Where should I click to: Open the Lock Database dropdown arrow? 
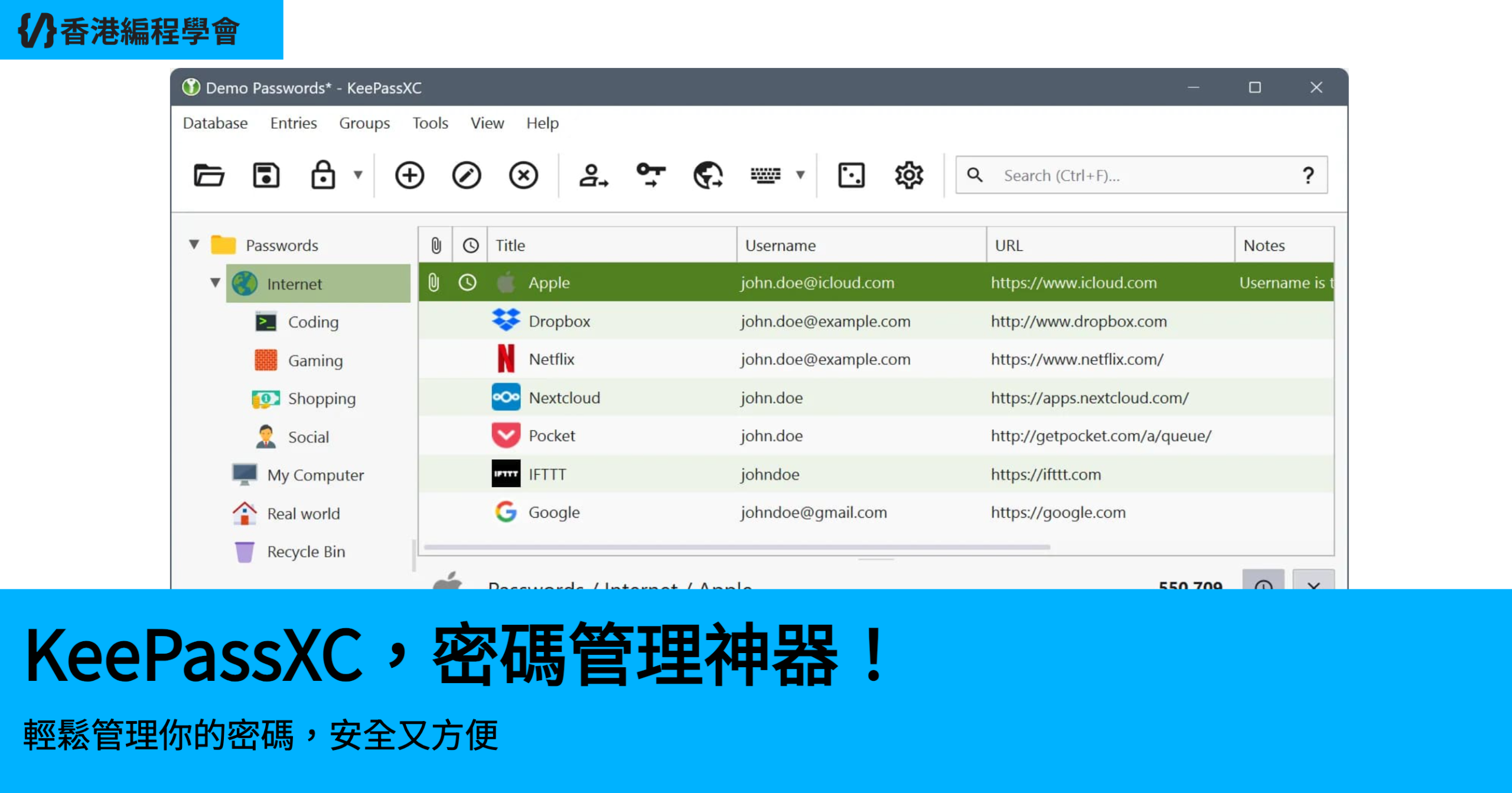pyautogui.click(x=358, y=175)
